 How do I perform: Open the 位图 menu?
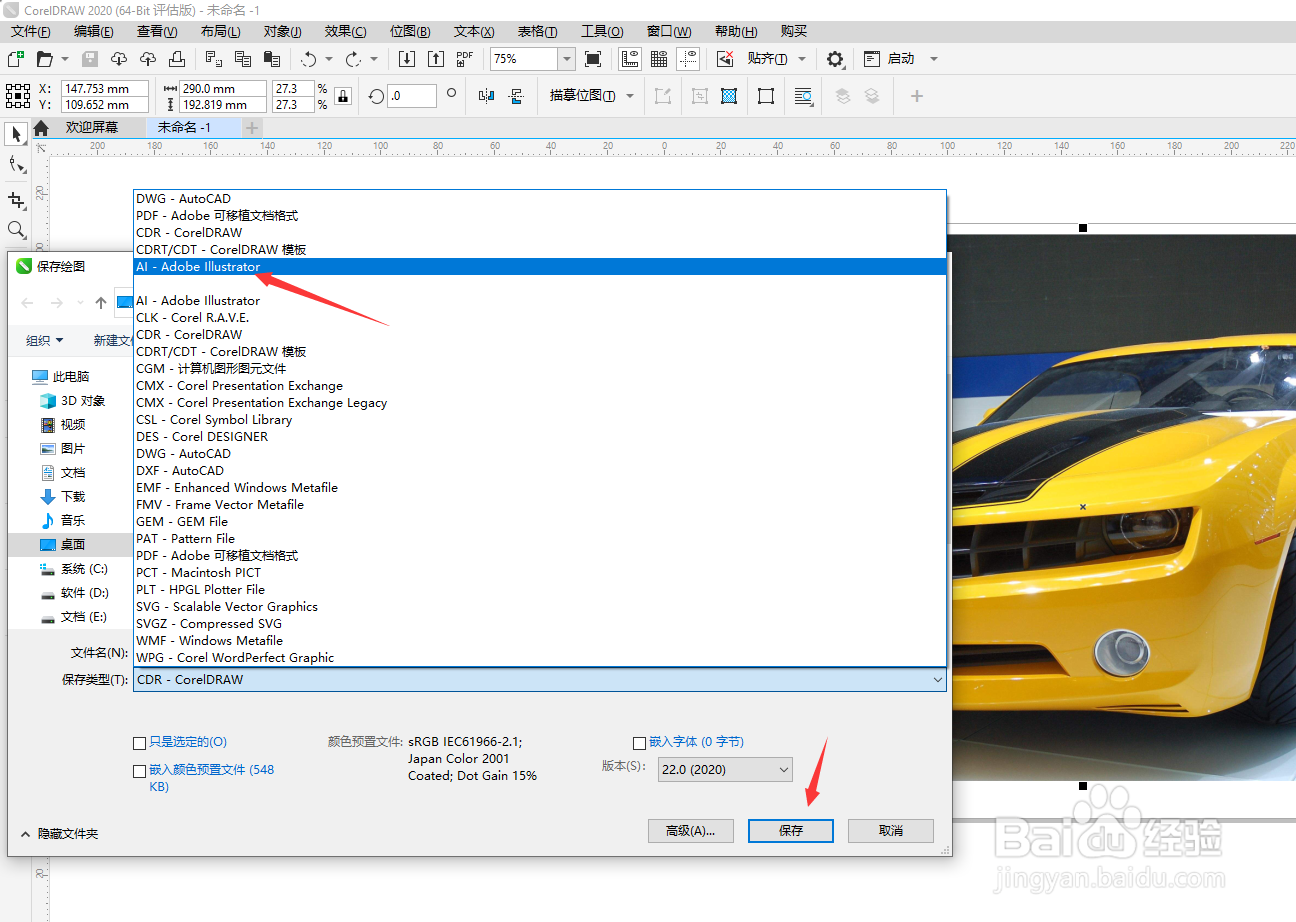[410, 32]
